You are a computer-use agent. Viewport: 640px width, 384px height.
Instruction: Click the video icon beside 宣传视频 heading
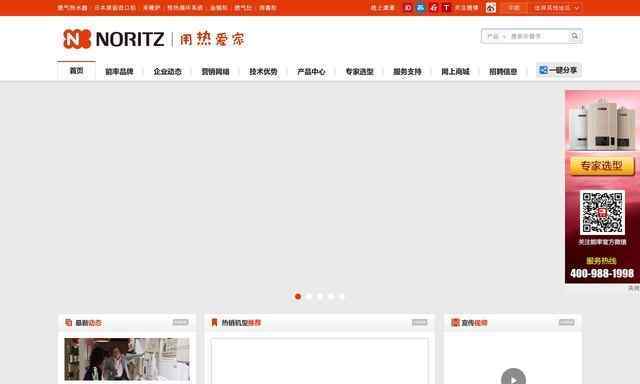pos(455,323)
